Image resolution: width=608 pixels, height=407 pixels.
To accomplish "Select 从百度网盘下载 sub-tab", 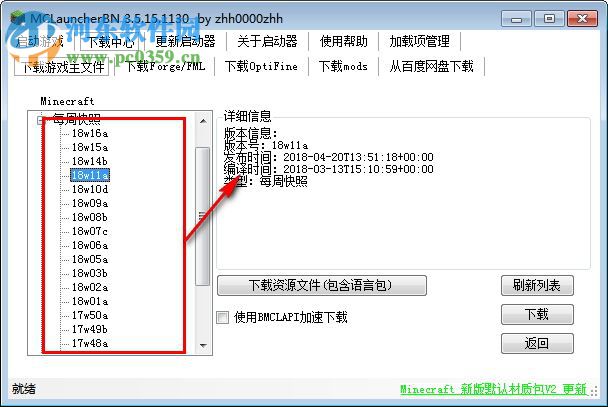I will pos(432,67).
